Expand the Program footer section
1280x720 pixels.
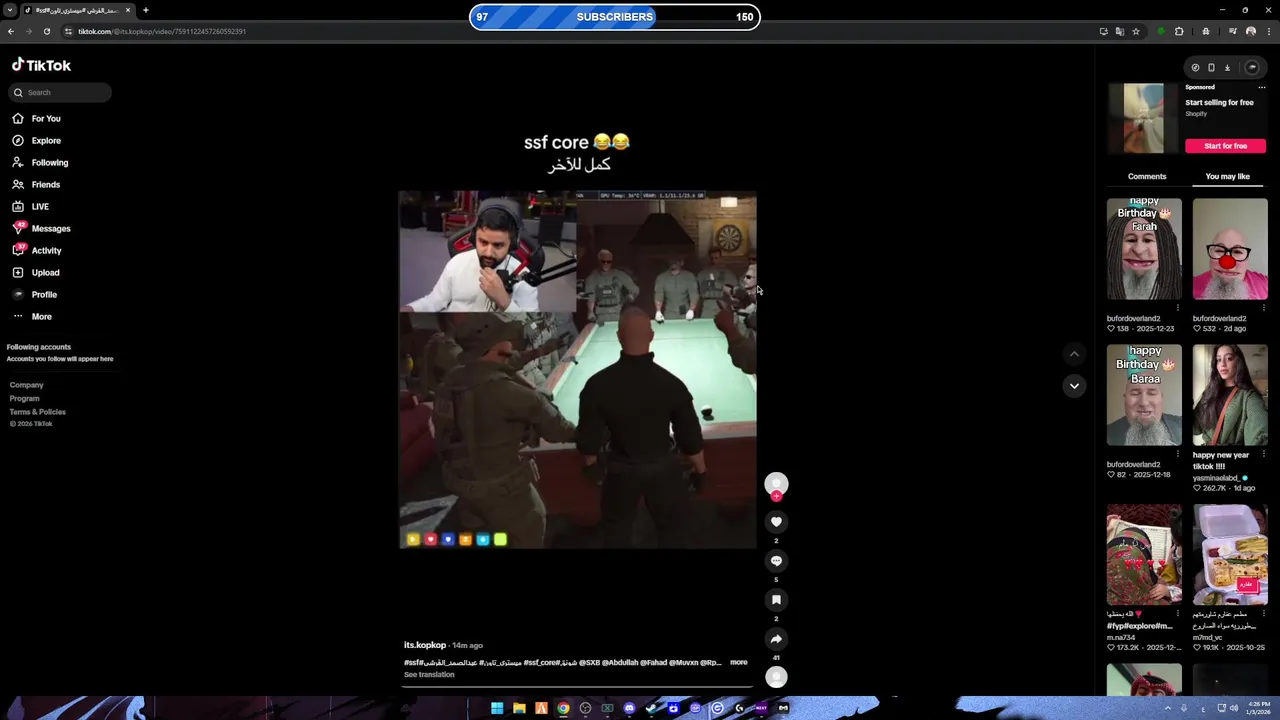(25, 398)
